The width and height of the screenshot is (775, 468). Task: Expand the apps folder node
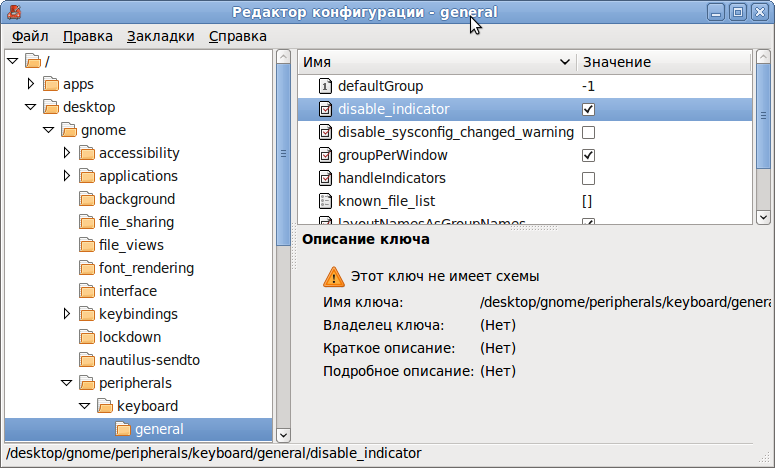[31, 84]
